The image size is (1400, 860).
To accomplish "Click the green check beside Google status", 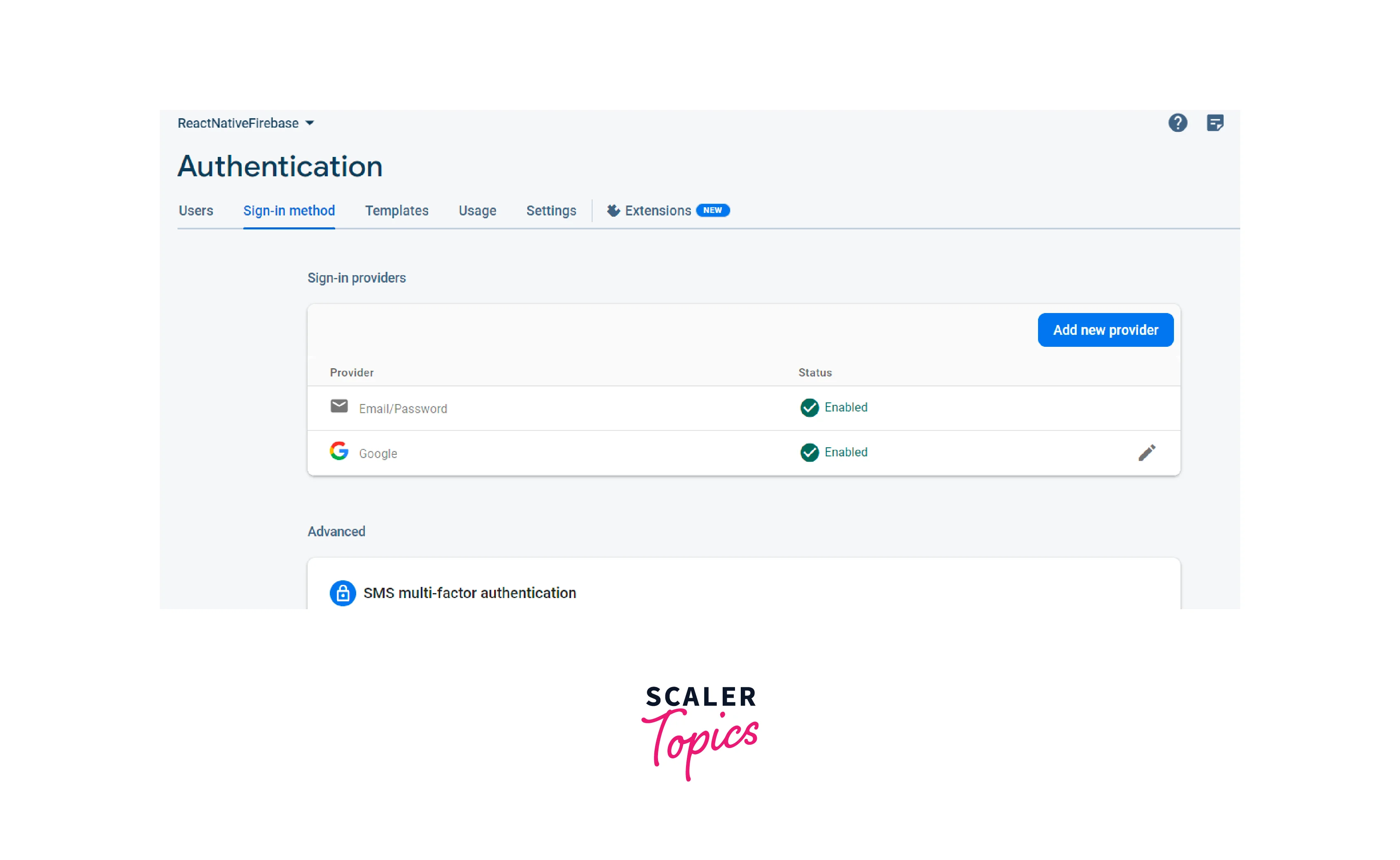I will coord(809,452).
